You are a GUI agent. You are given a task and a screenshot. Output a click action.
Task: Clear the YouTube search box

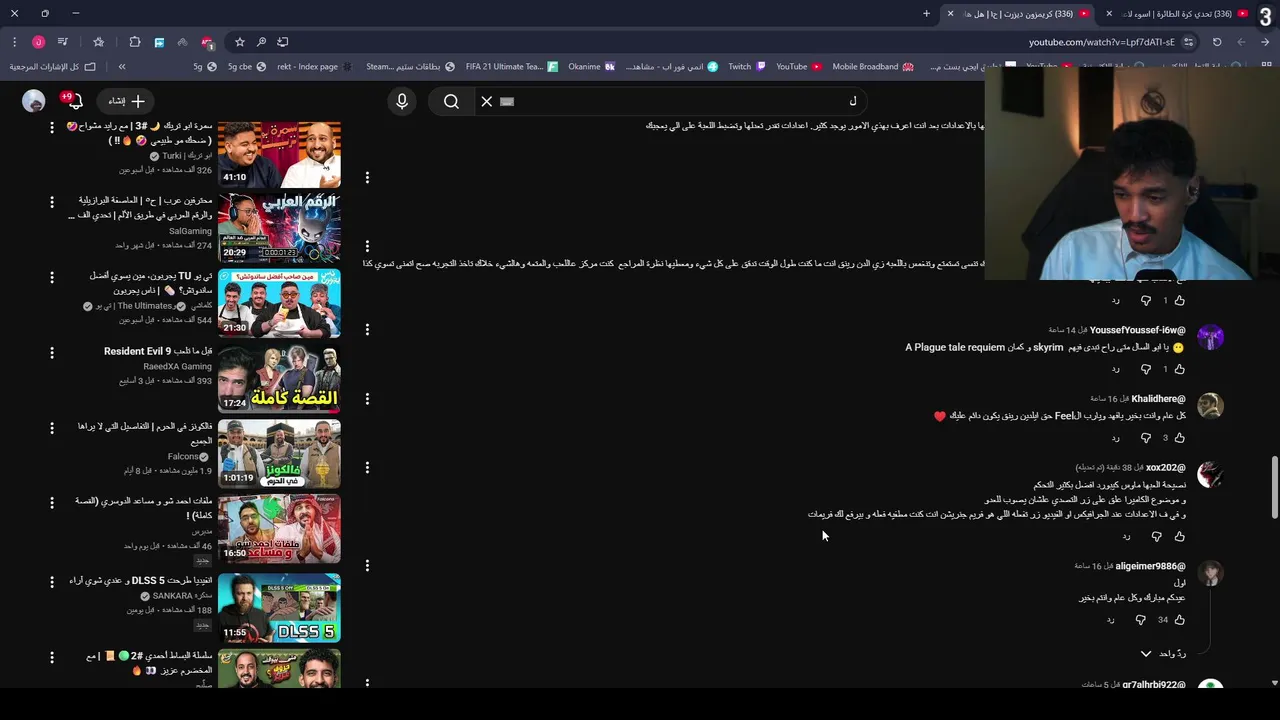pyautogui.click(x=487, y=101)
